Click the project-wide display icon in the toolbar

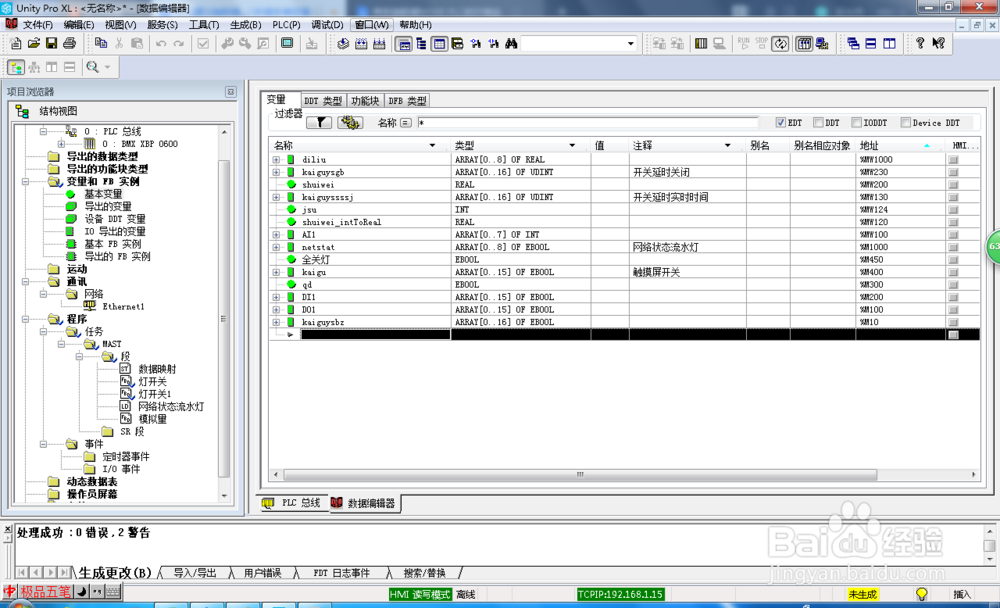287,43
